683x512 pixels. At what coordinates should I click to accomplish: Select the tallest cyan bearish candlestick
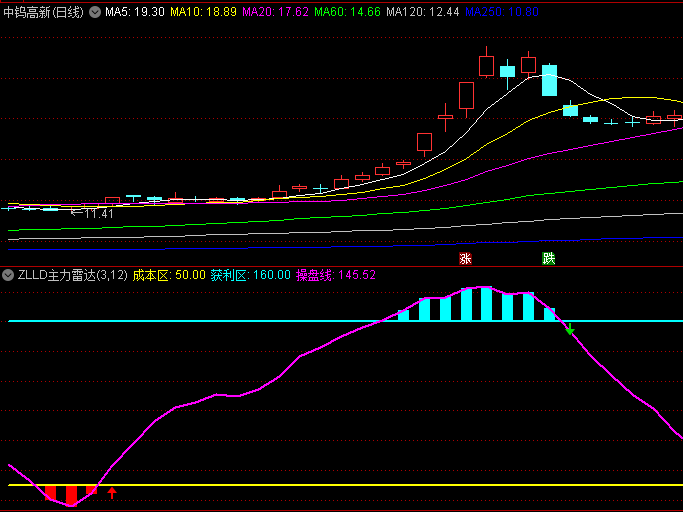549,80
